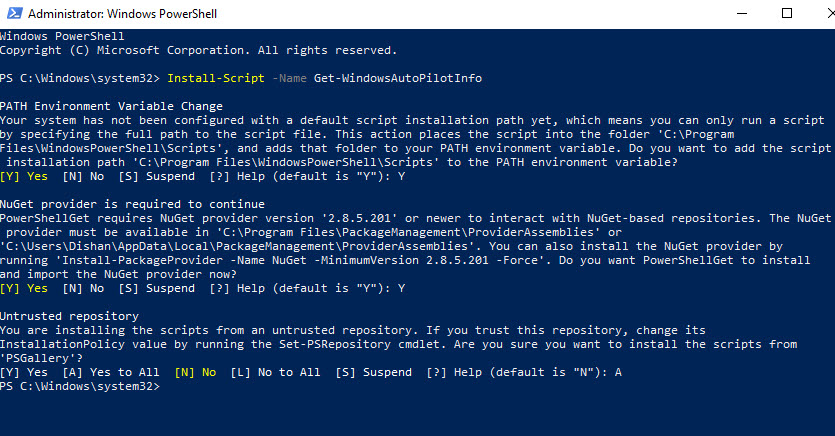Click the 'NuGet provider is required to continue' heading
The width and height of the screenshot is (835, 436).
(132, 204)
